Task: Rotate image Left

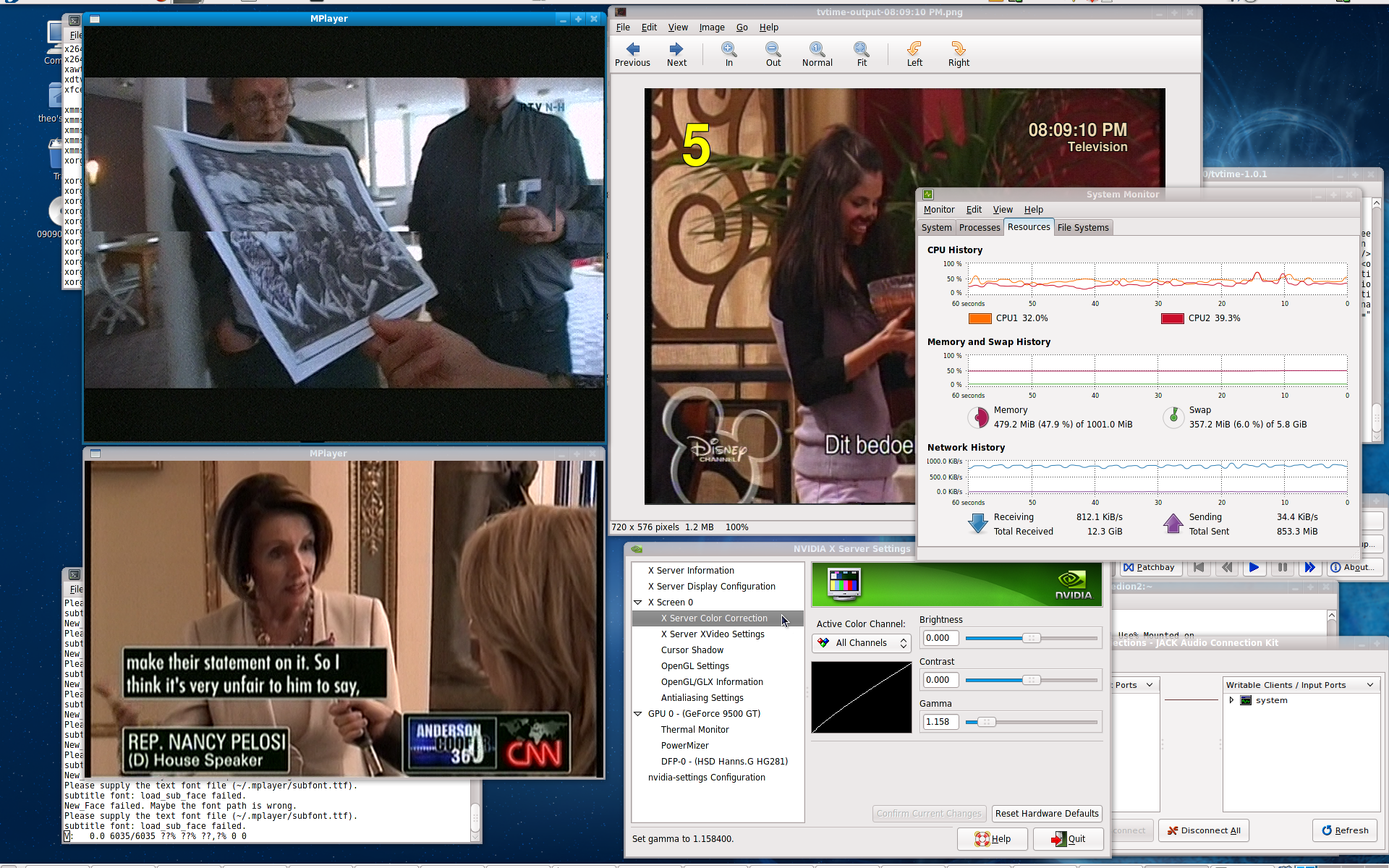Action: tap(914, 54)
